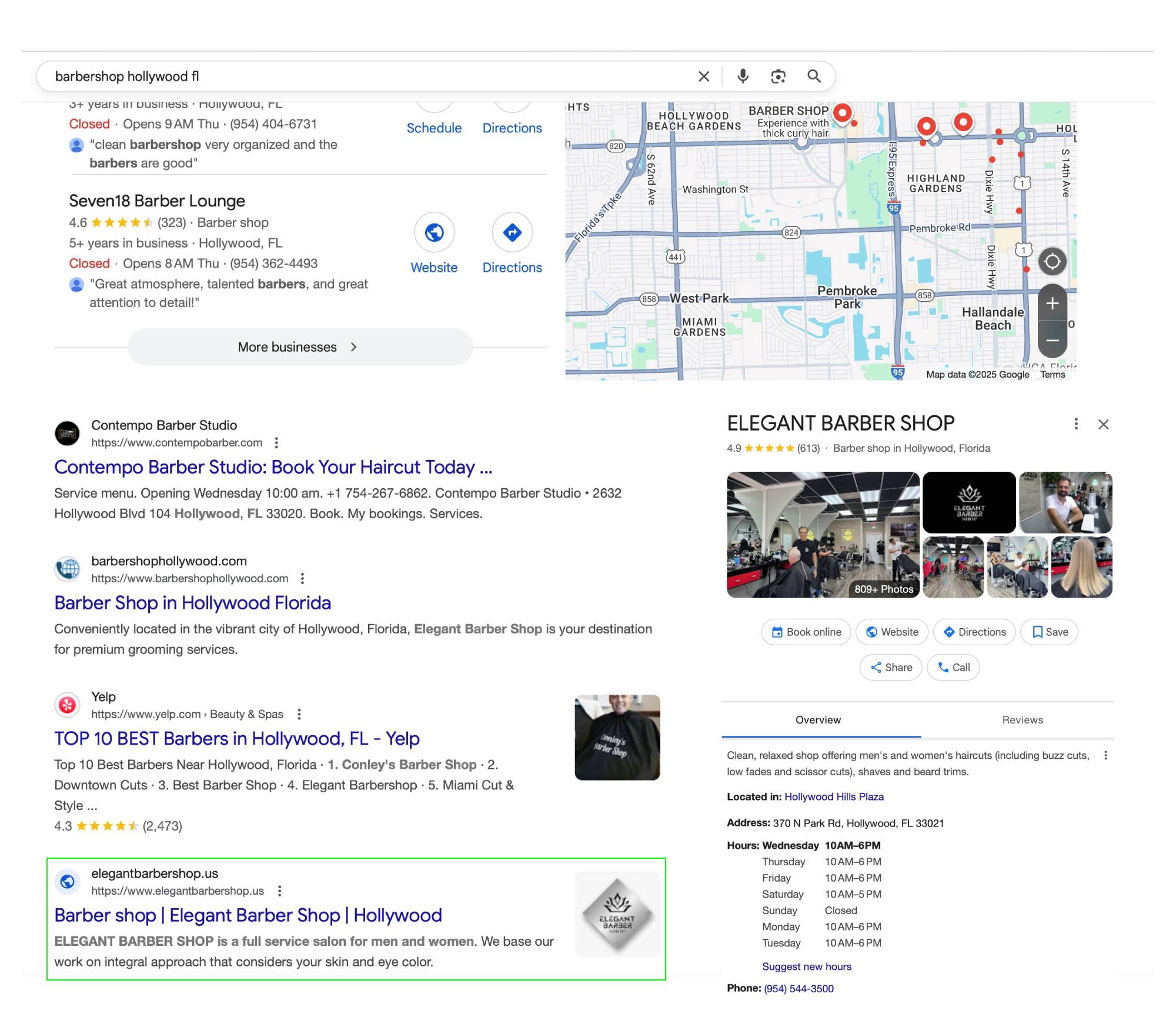Screen dimensions: 1176x1027
Task: Save Elegant Barber Shop to list
Action: tap(1049, 632)
